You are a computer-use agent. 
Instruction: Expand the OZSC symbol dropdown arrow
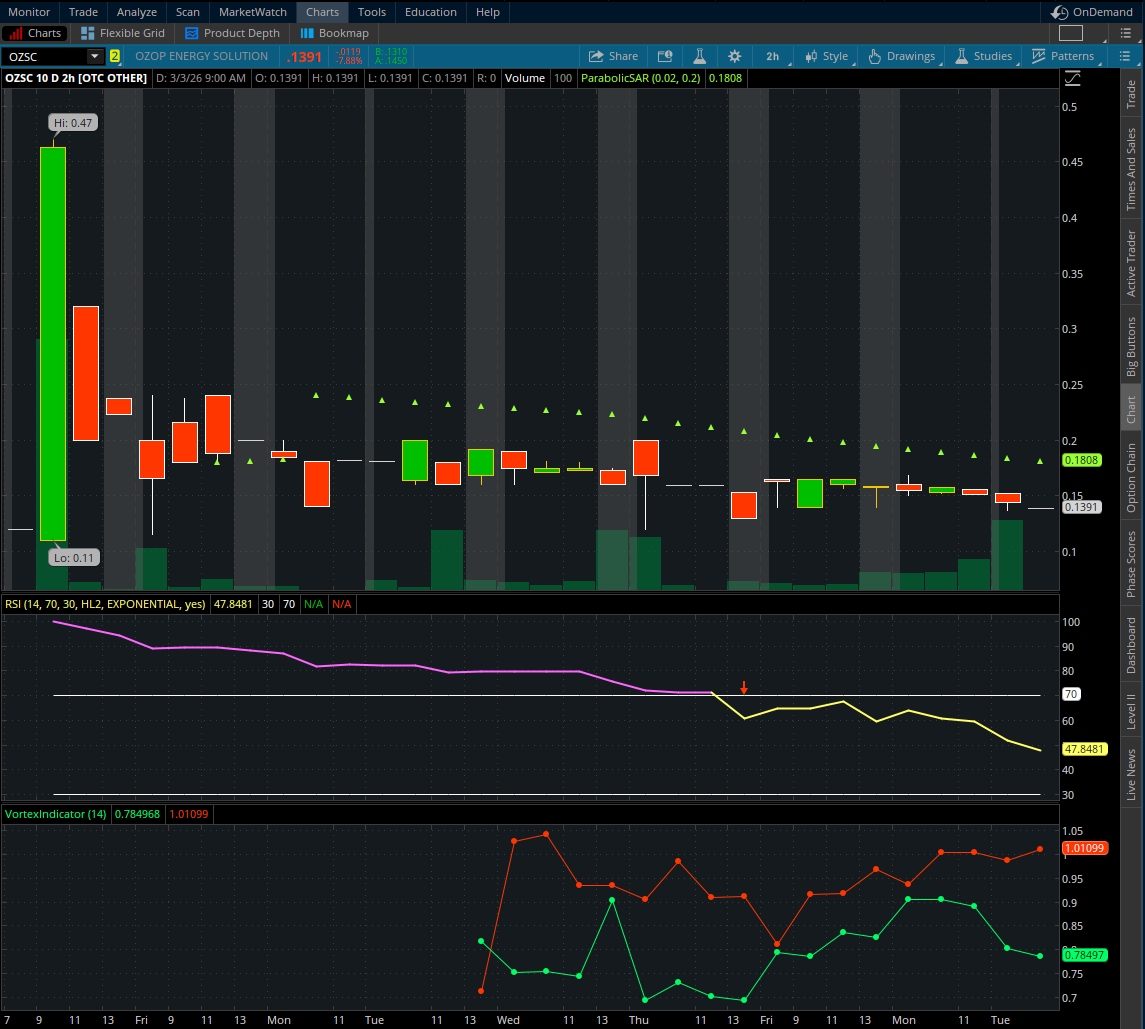[94, 56]
